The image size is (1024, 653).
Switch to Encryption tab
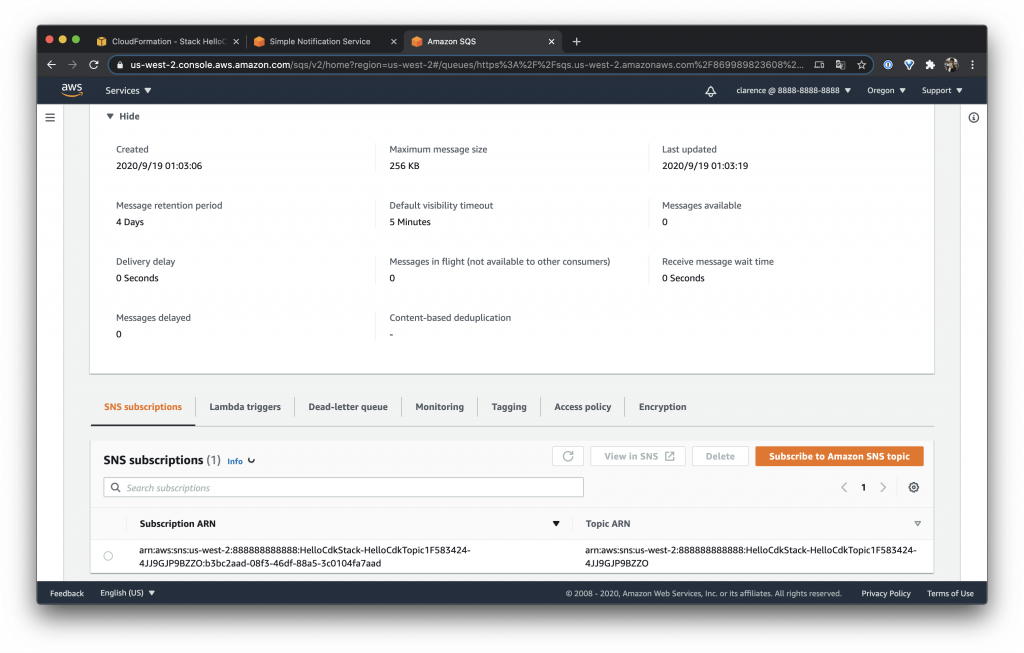(662, 407)
